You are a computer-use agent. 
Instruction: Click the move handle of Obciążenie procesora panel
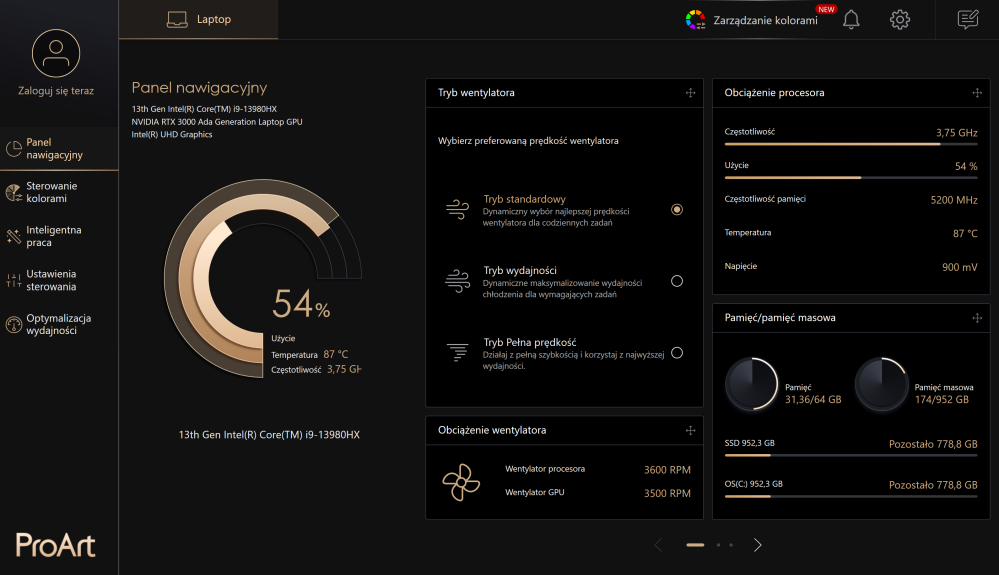pyautogui.click(x=977, y=93)
